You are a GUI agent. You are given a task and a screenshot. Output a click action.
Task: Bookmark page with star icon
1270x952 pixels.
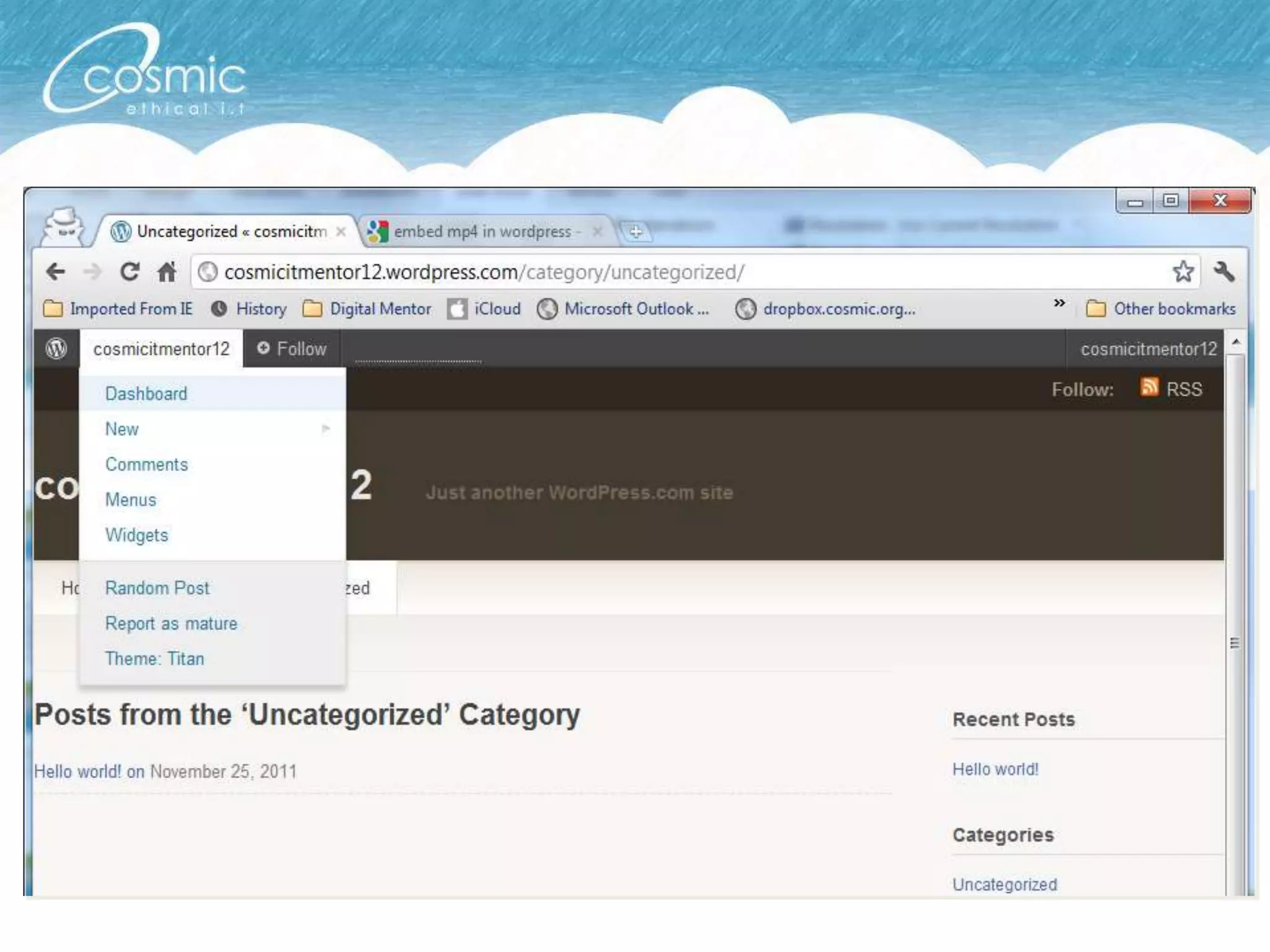1183,271
